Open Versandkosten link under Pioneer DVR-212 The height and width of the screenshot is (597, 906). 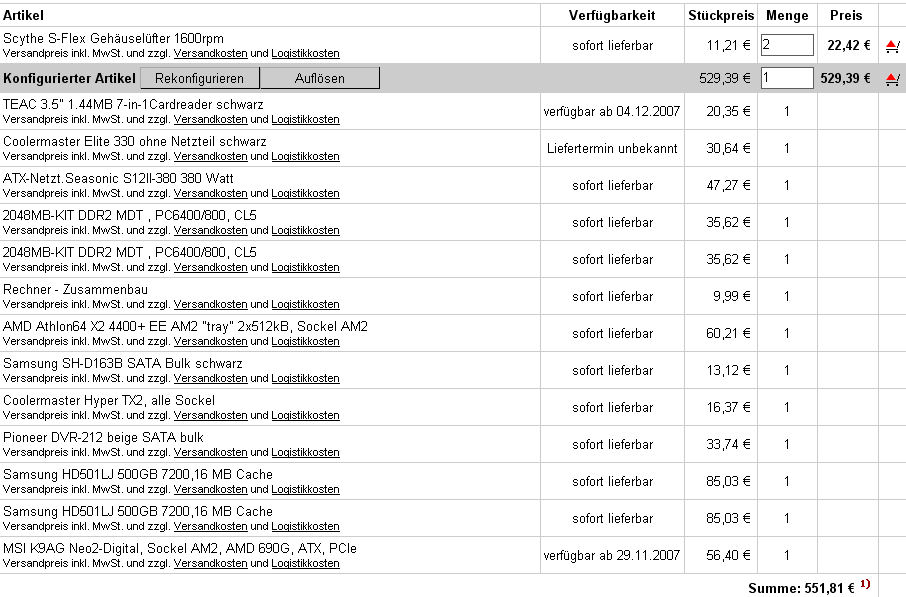point(210,452)
